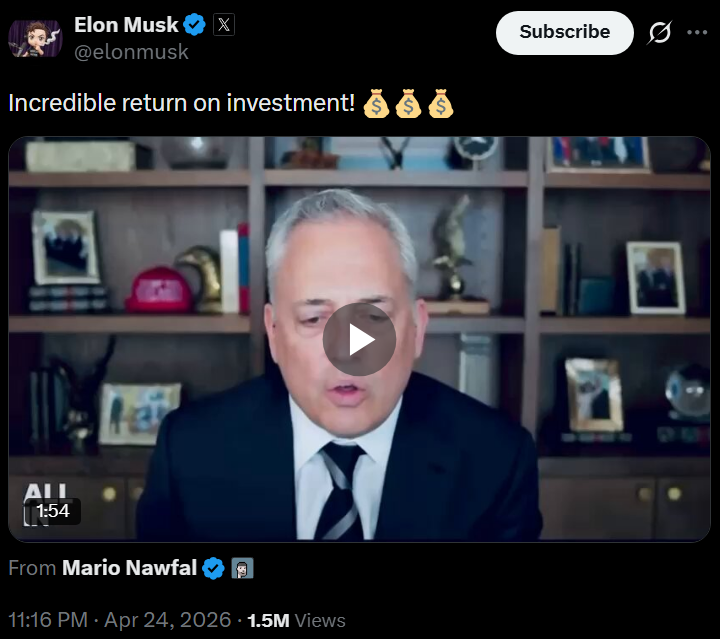The image size is (720, 639).
Task: Open the X affiliate badge
Action: pos(224,24)
